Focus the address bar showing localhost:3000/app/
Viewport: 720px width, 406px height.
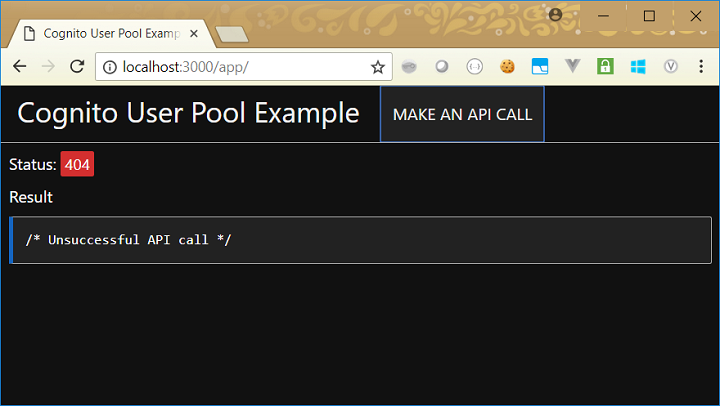click(240, 67)
